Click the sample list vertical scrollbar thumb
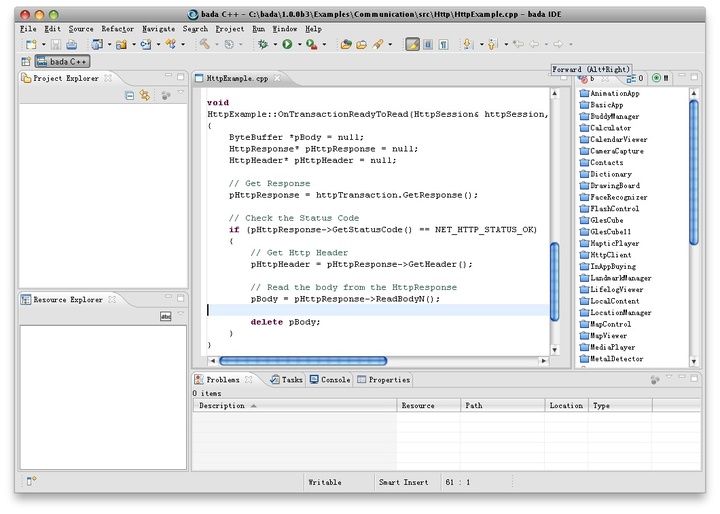Screen dimensions: 720x514 694,172
